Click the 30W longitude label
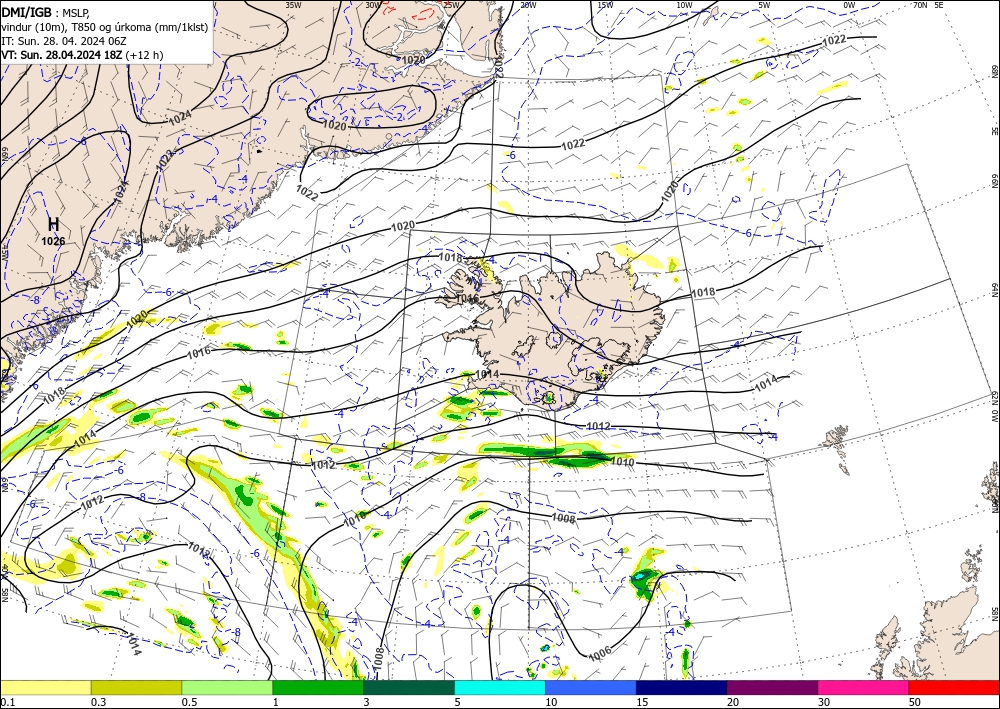Screen dimensions: 1000x709 pyautogui.click(x=373, y=5)
